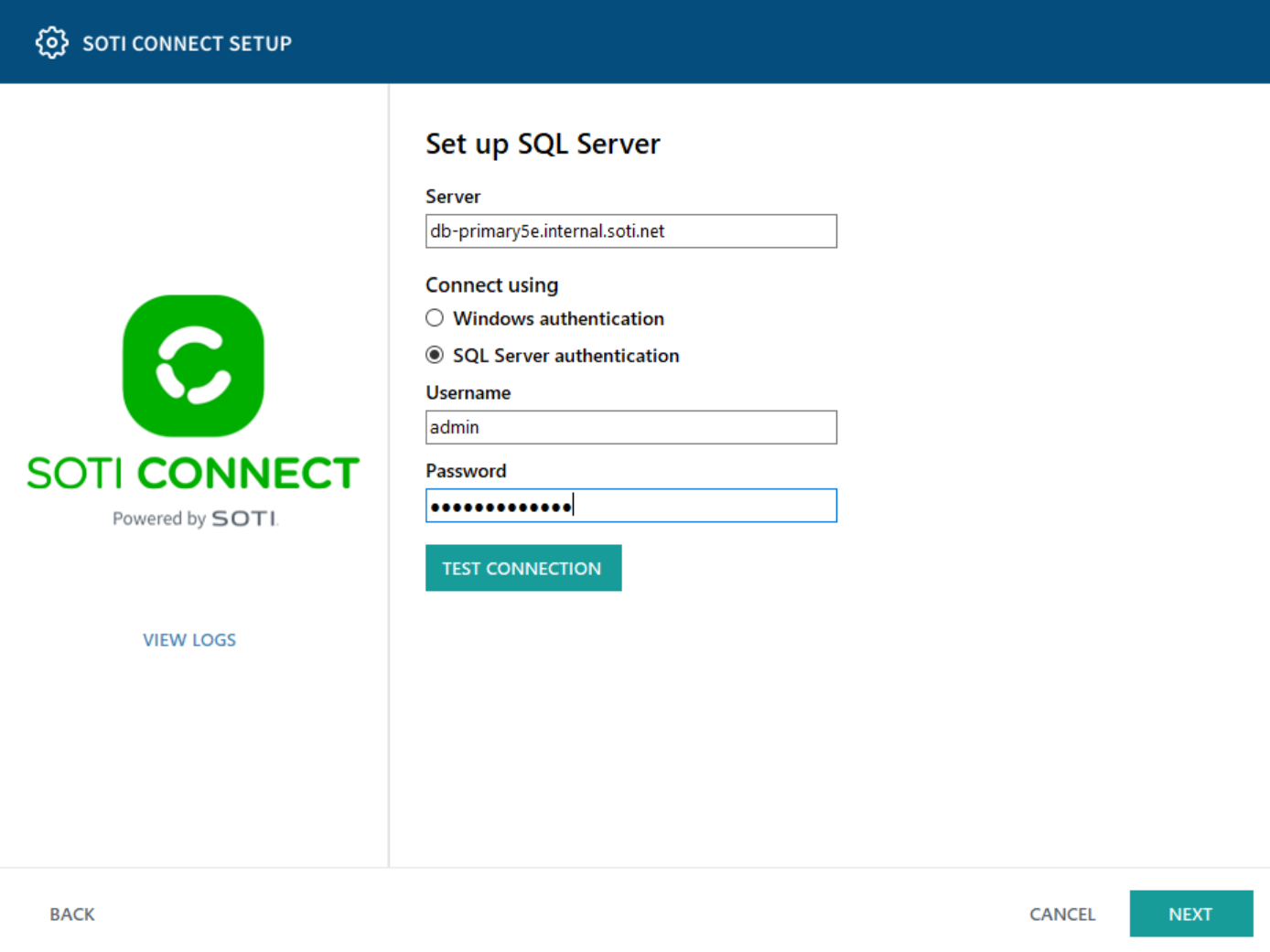
Task: Open the View Logs link
Action: tap(189, 640)
